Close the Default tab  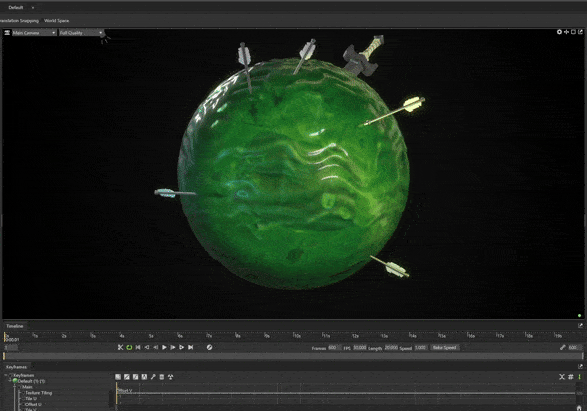33,7
